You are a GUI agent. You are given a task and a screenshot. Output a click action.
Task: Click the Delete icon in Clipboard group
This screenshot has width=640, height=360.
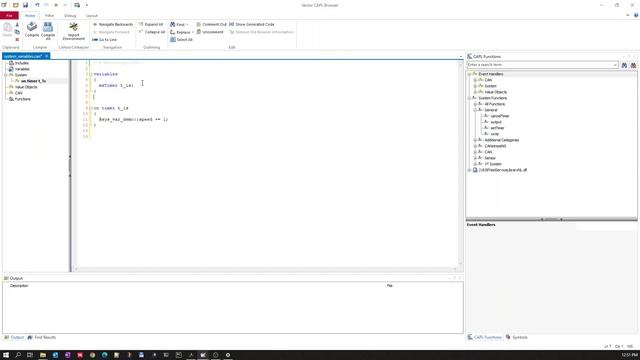pyautogui.click(x=17, y=40)
